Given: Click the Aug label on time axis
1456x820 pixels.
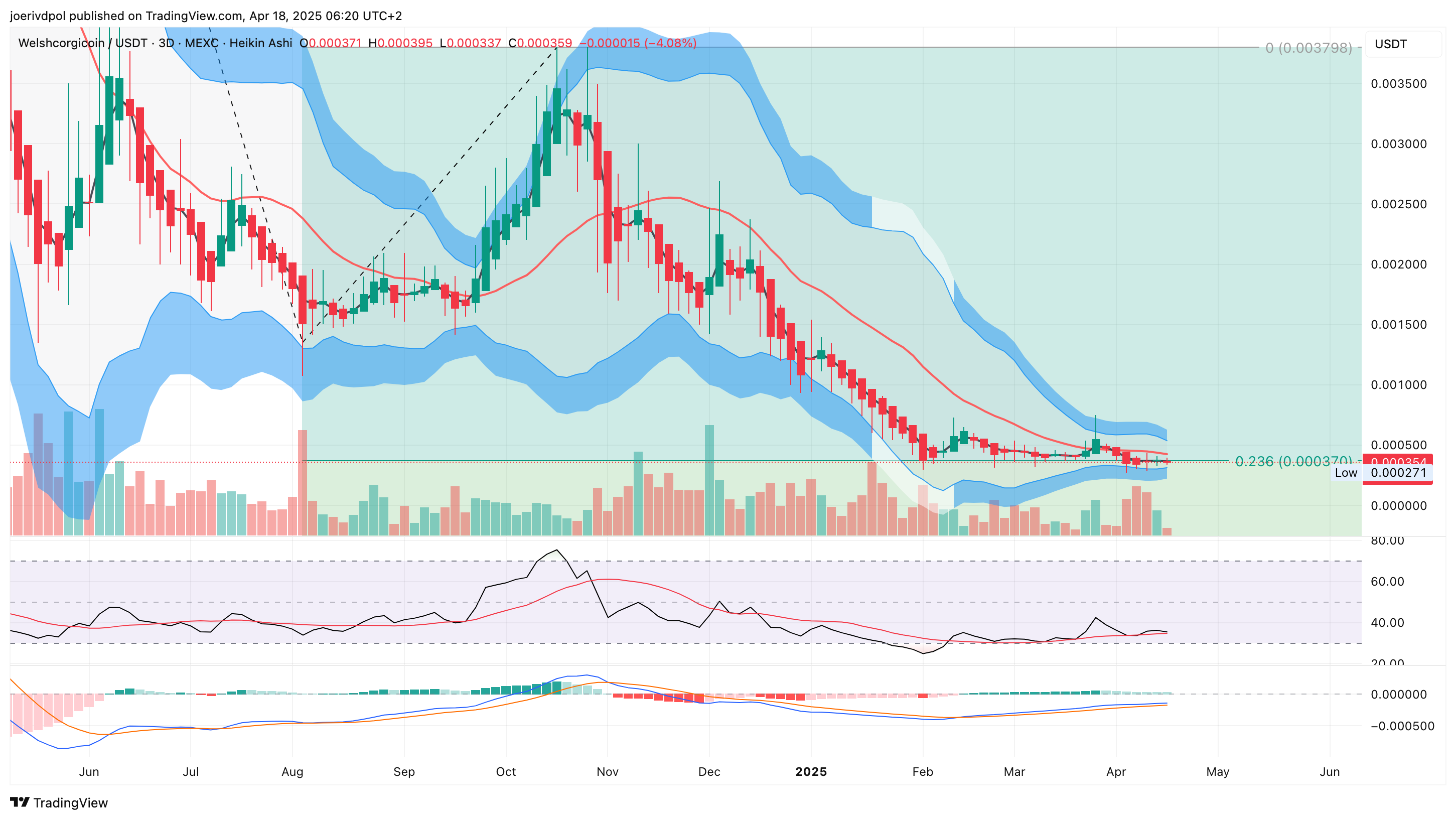Looking at the screenshot, I should tap(292, 772).
